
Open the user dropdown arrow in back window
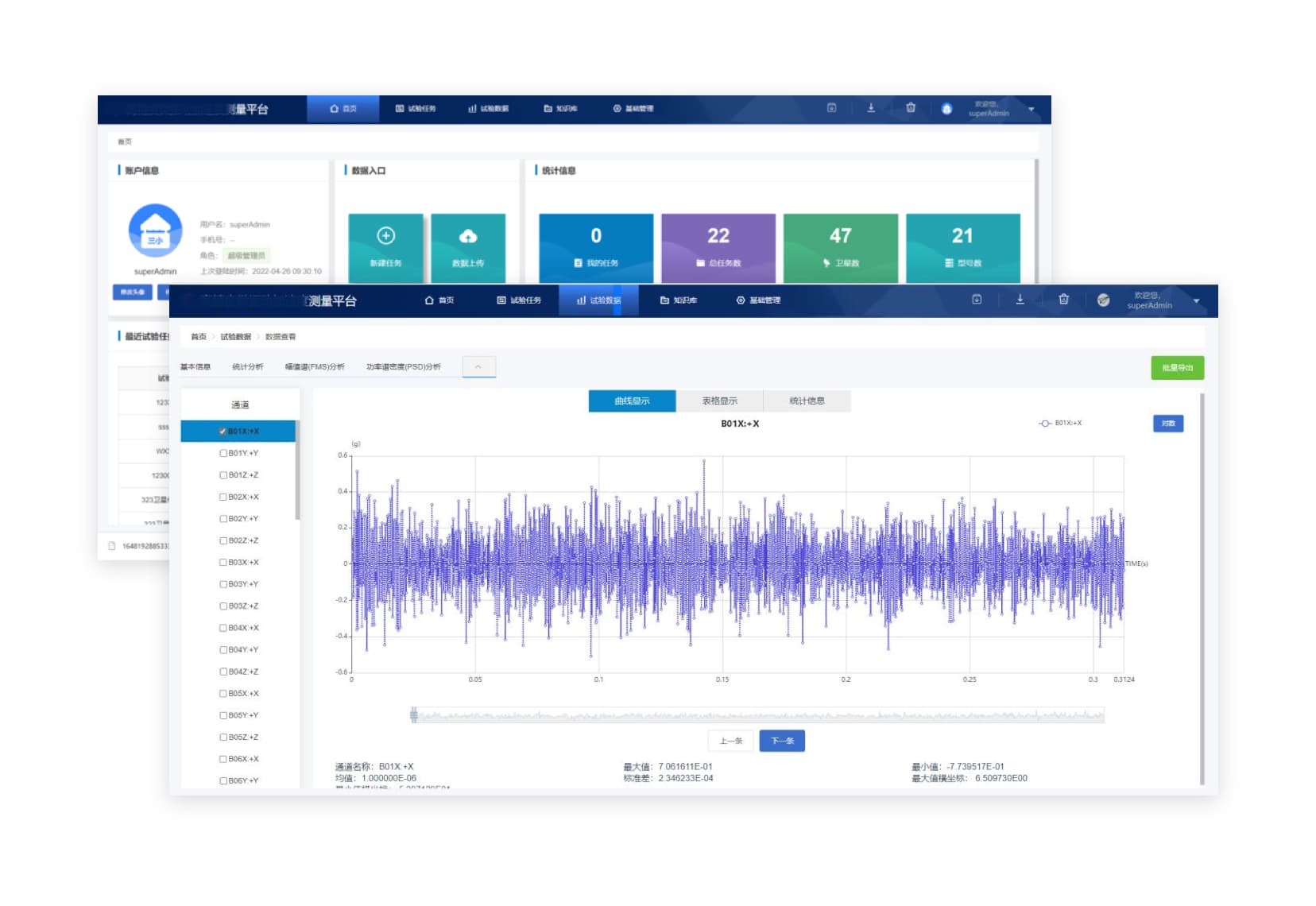1031,109
